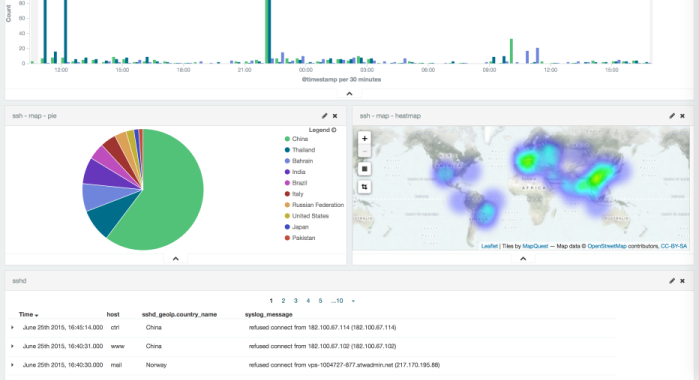Expand spy panel under the pie chart
Screen dimensions: 699x380
176,259
